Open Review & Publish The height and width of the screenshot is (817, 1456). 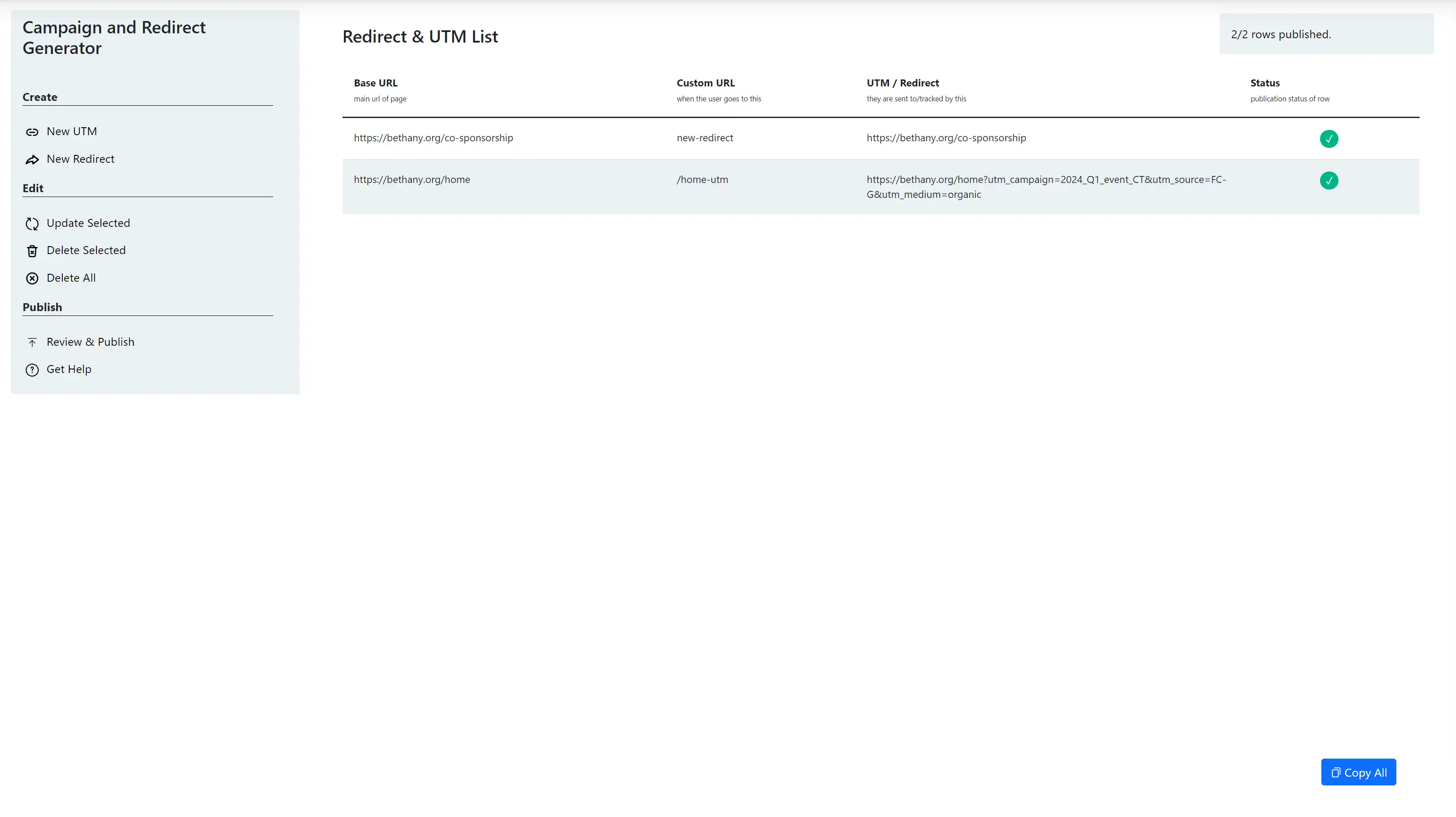click(x=90, y=341)
